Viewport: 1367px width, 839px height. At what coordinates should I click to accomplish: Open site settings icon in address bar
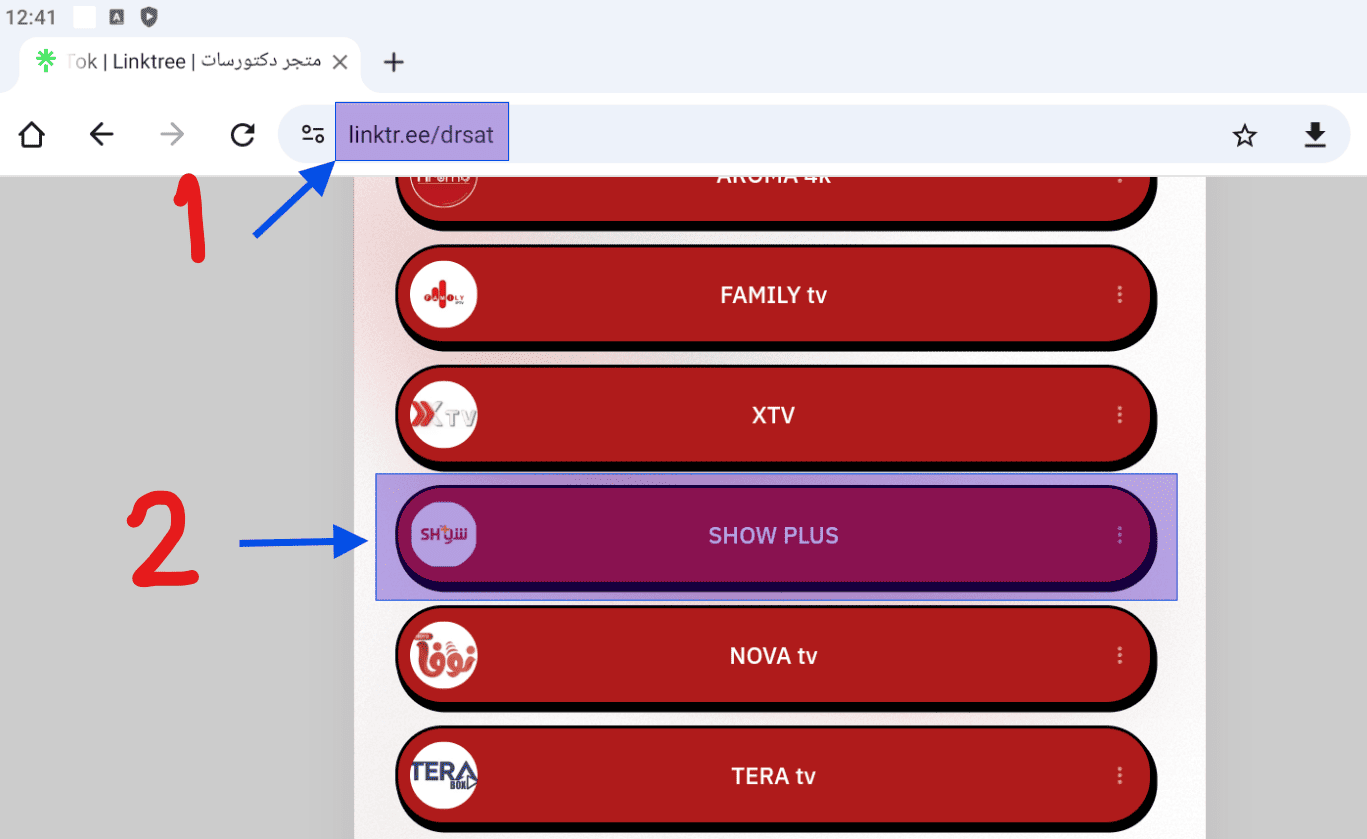313,134
